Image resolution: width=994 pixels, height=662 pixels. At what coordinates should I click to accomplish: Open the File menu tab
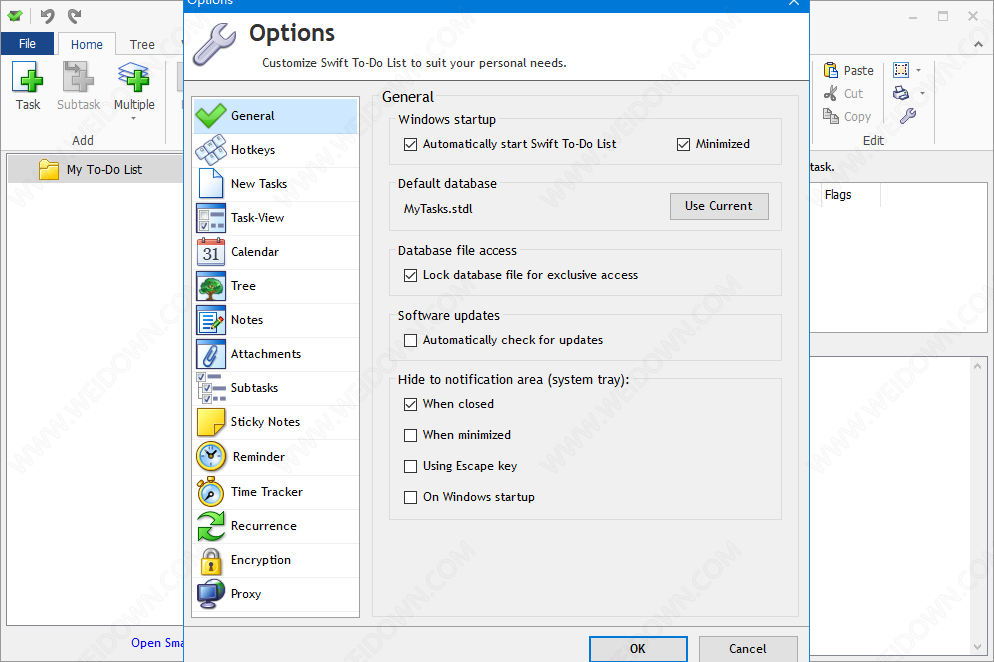(27, 44)
